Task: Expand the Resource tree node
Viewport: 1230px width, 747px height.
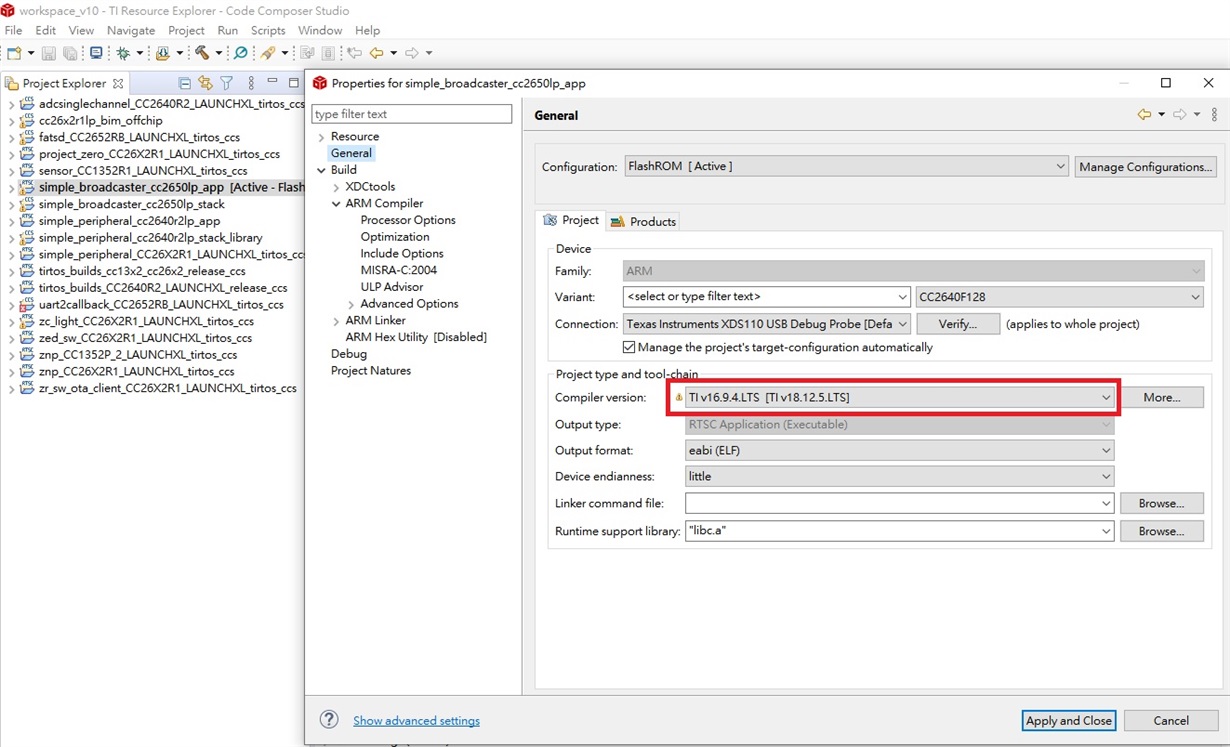Action: (321, 137)
